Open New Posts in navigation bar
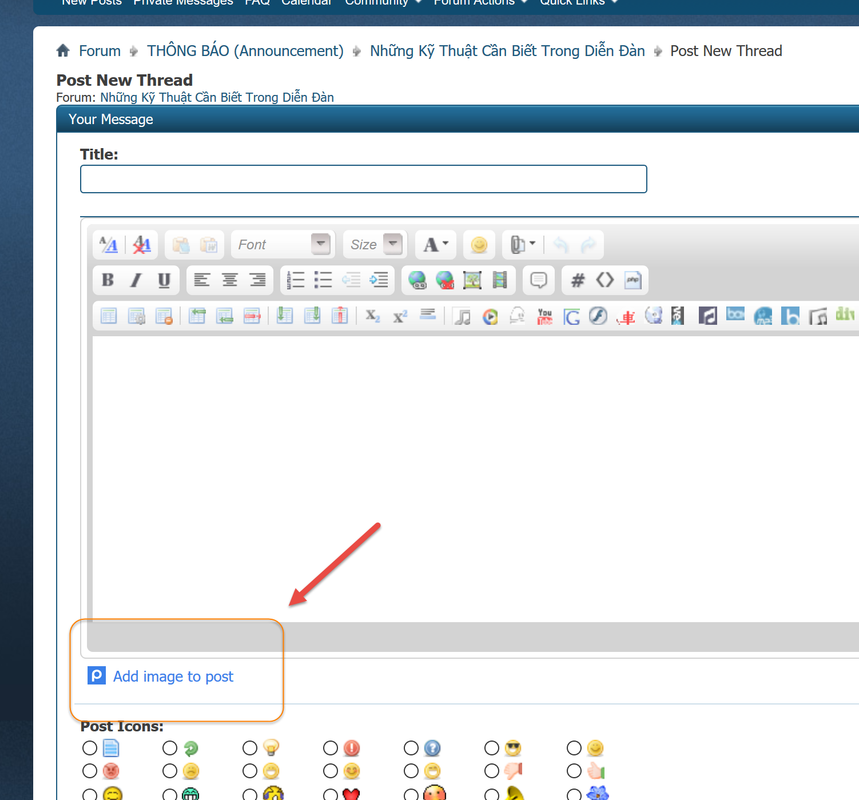This screenshot has height=800, width=859. [91, 2]
